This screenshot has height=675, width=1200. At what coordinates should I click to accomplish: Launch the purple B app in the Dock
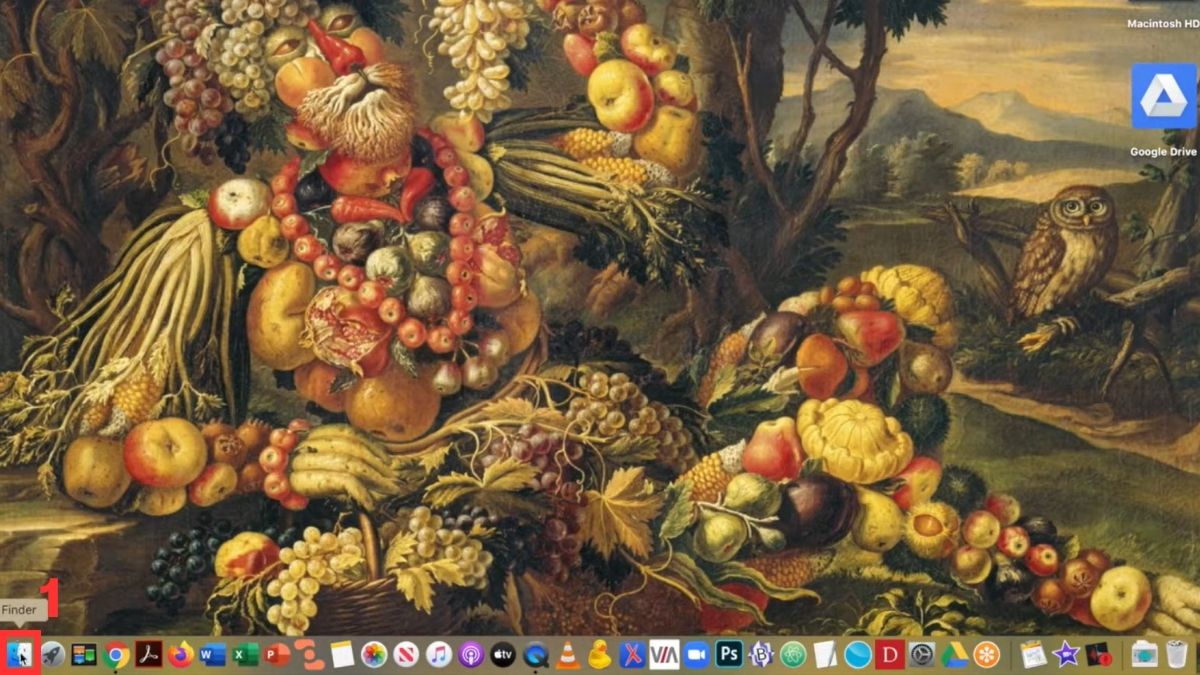pyautogui.click(x=760, y=655)
